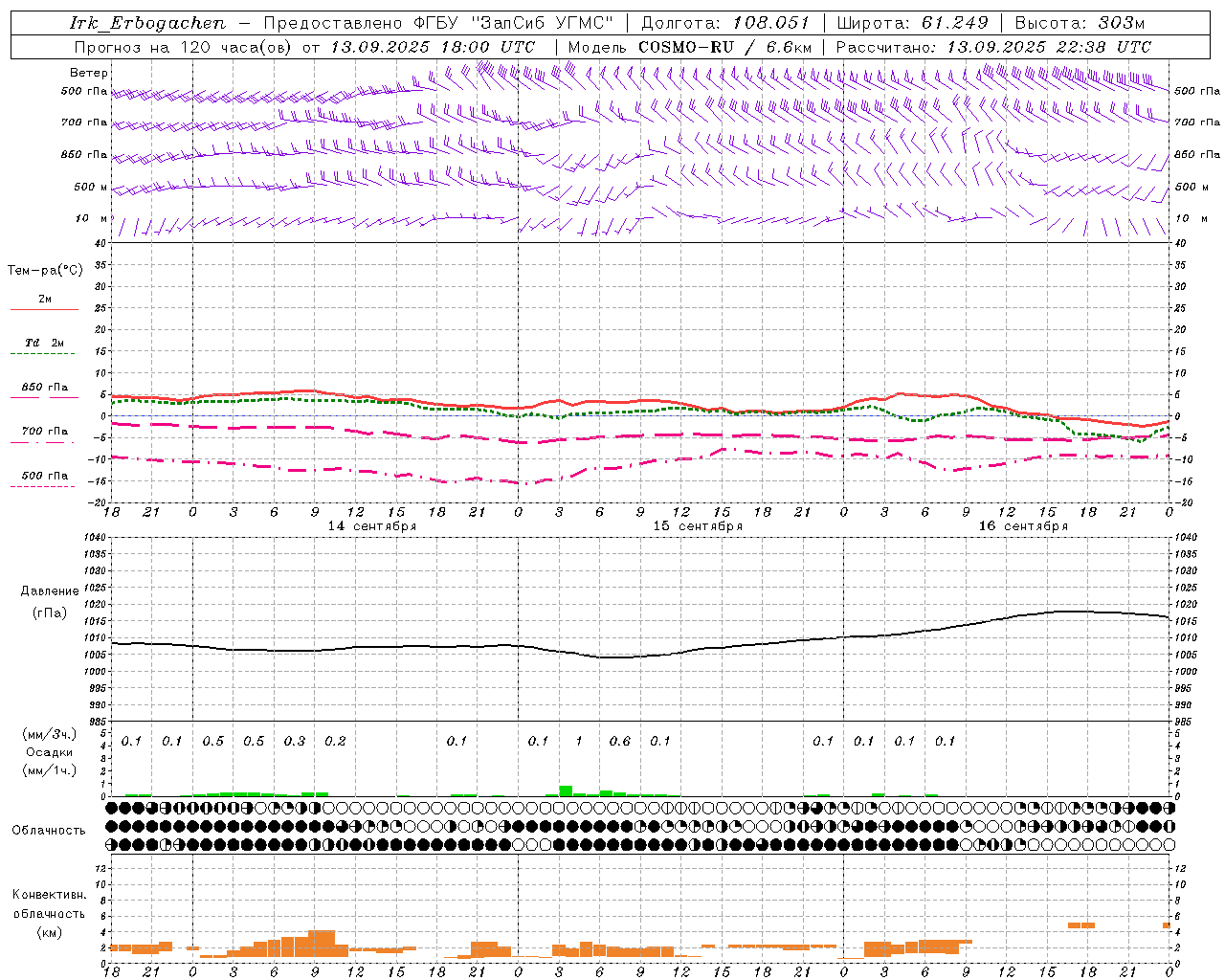Select the model name 'COSMO-RU / 6.6км'

[x=724, y=47]
